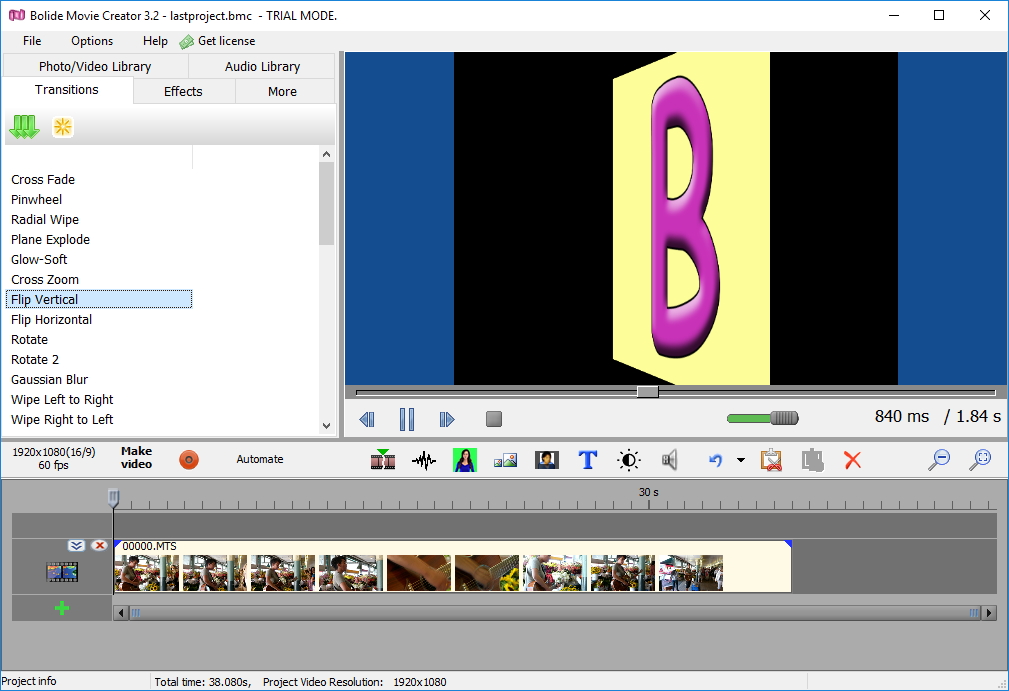
Task: Select the 00000.MTS clip on the timeline
Action: coord(452,566)
